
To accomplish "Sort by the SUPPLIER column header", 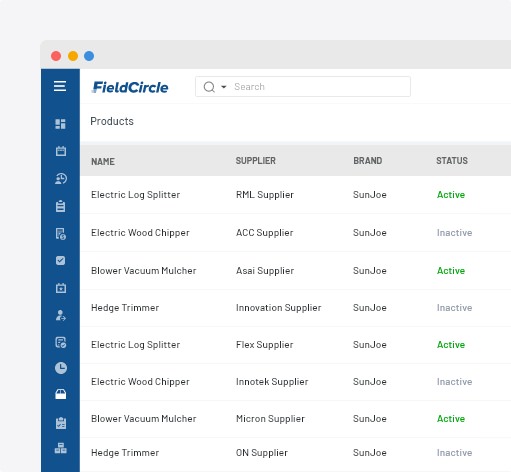I will (256, 161).
